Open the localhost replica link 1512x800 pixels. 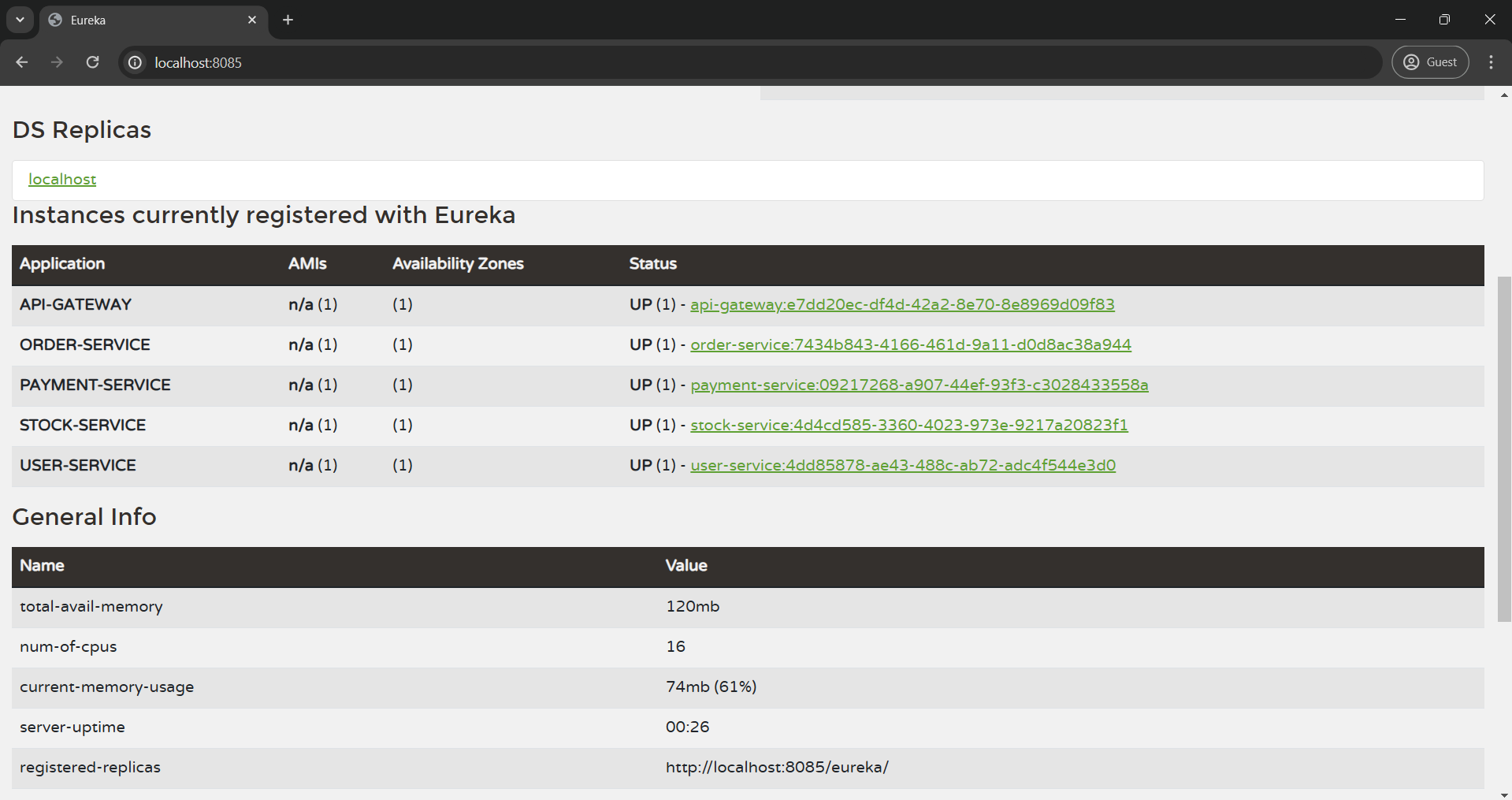pyautogui.click(x=62, y=179)
